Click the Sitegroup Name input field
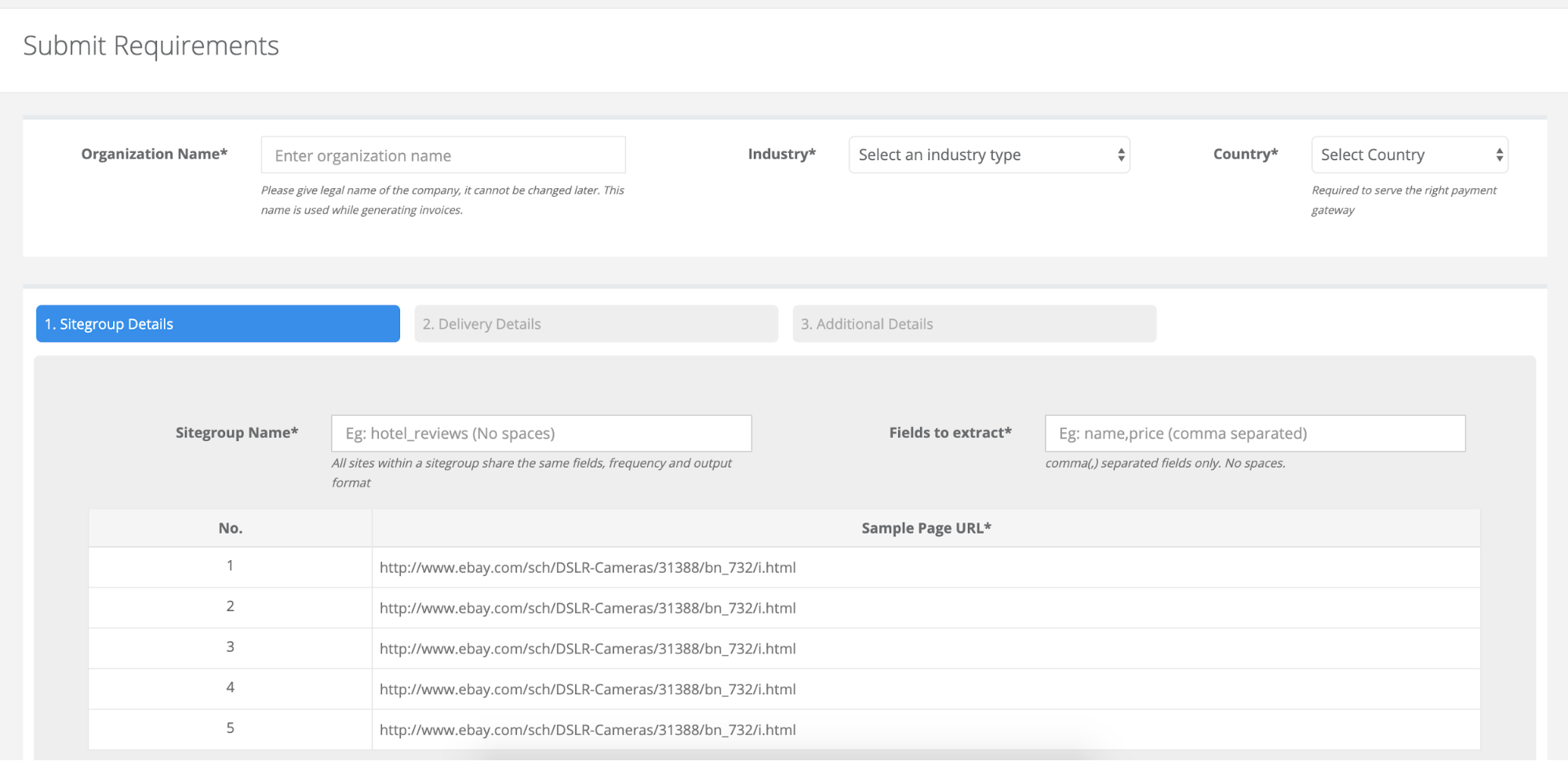1568x761 pixels. 540,432
